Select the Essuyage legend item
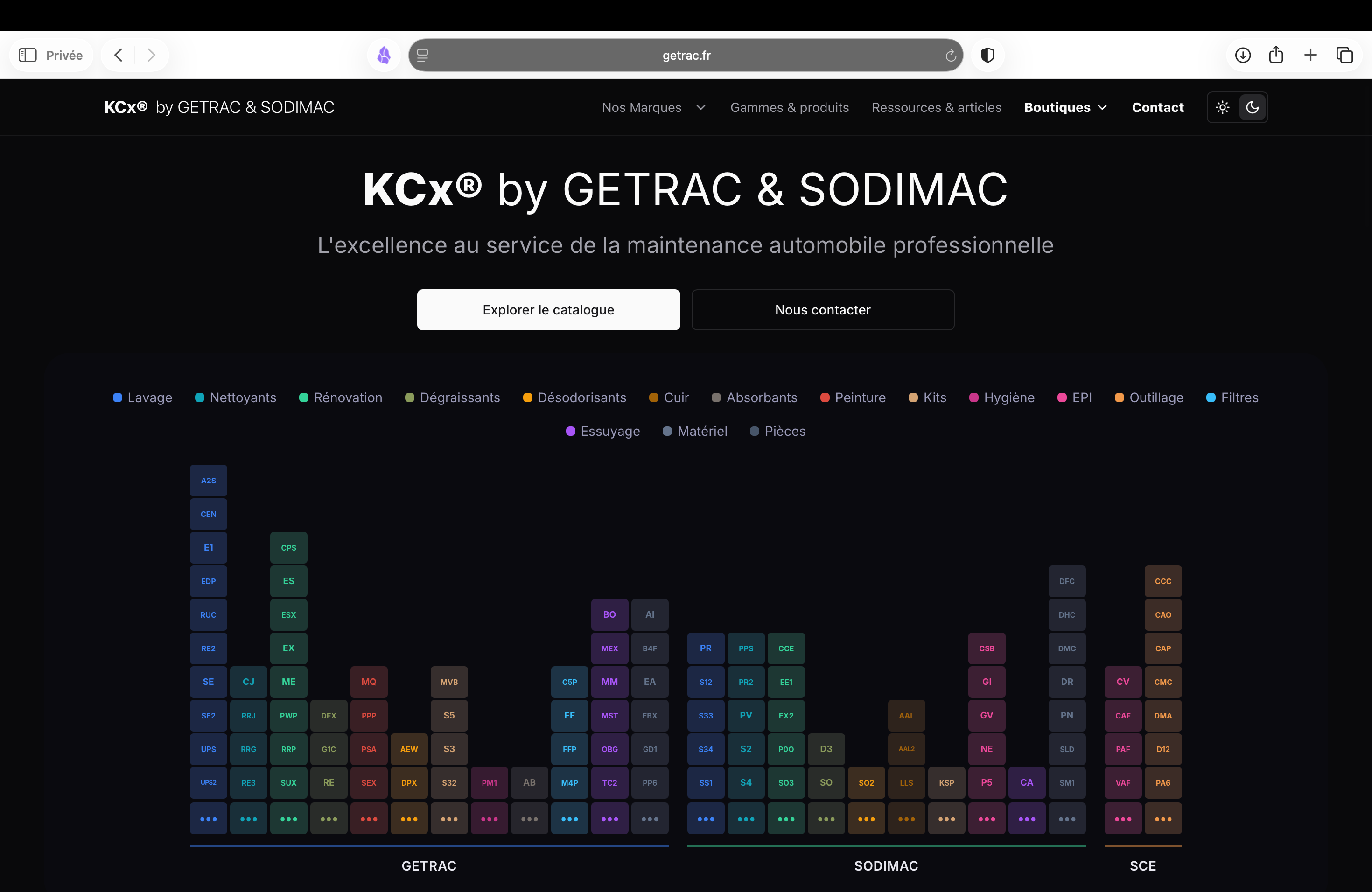This screenshot has height=892, width=1372. click(x=603, y=431)
